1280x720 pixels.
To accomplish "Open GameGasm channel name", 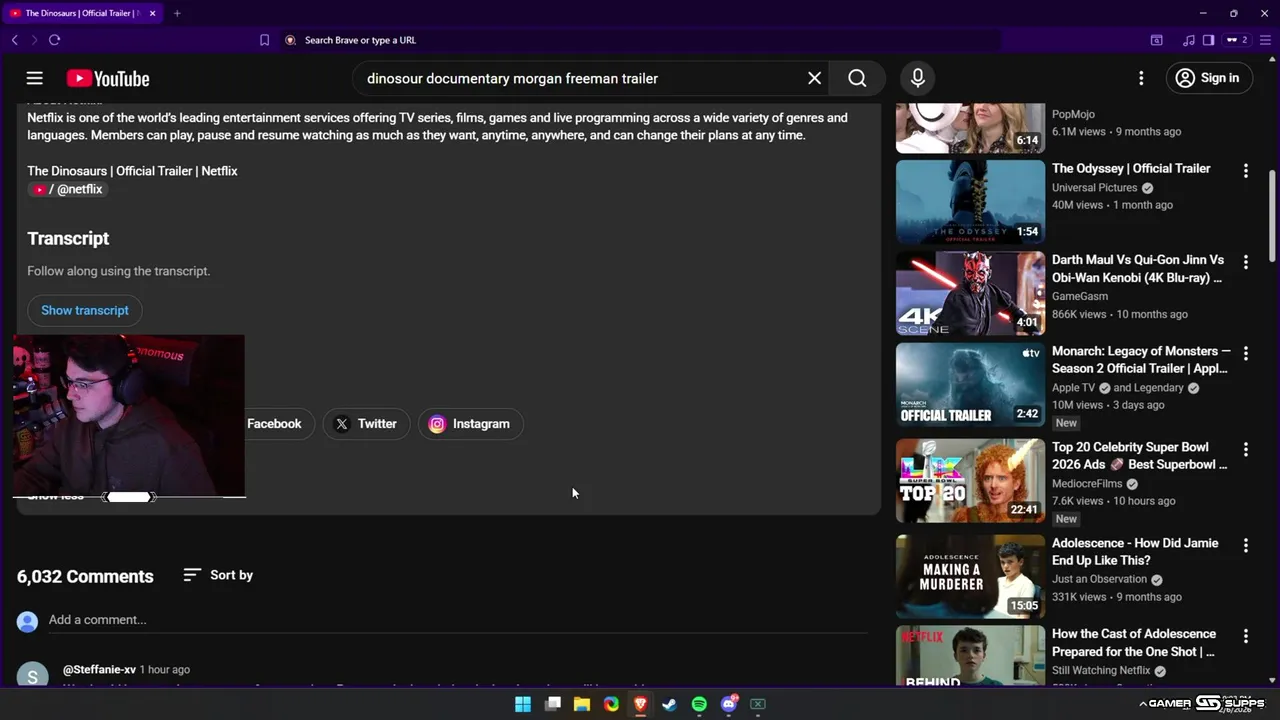I will click(x=1080, y=296).
